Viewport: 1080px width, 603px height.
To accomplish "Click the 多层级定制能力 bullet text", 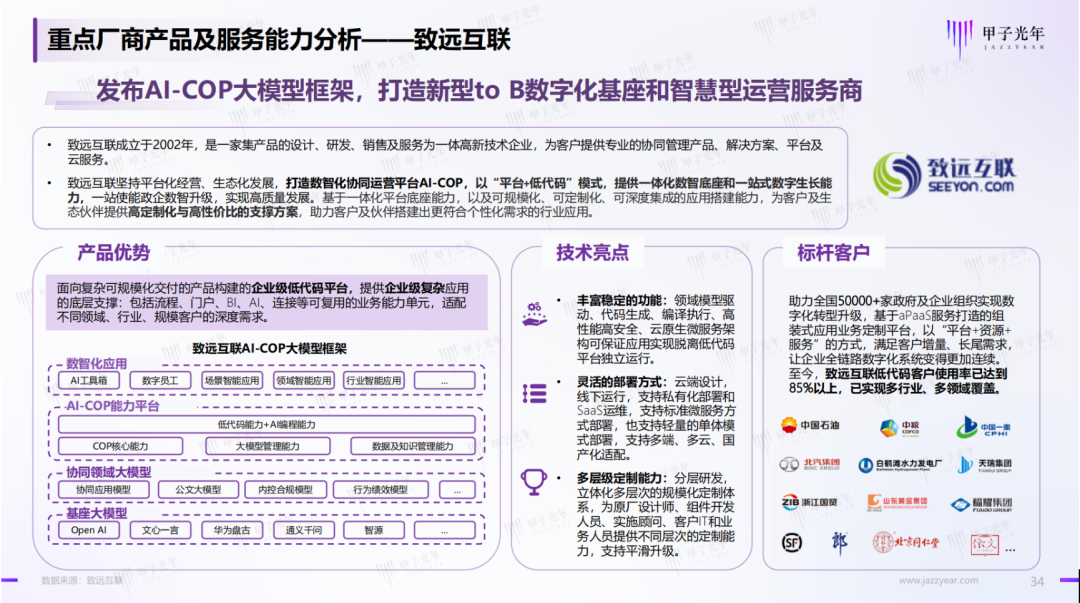I will point(656,515).
